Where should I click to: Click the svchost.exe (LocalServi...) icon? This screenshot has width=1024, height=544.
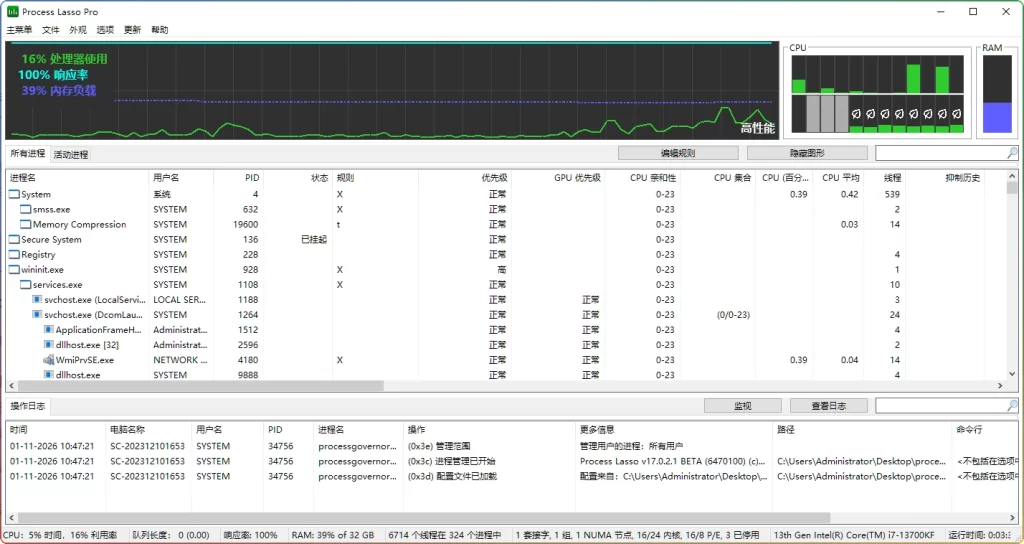click(x=37, y=300)
